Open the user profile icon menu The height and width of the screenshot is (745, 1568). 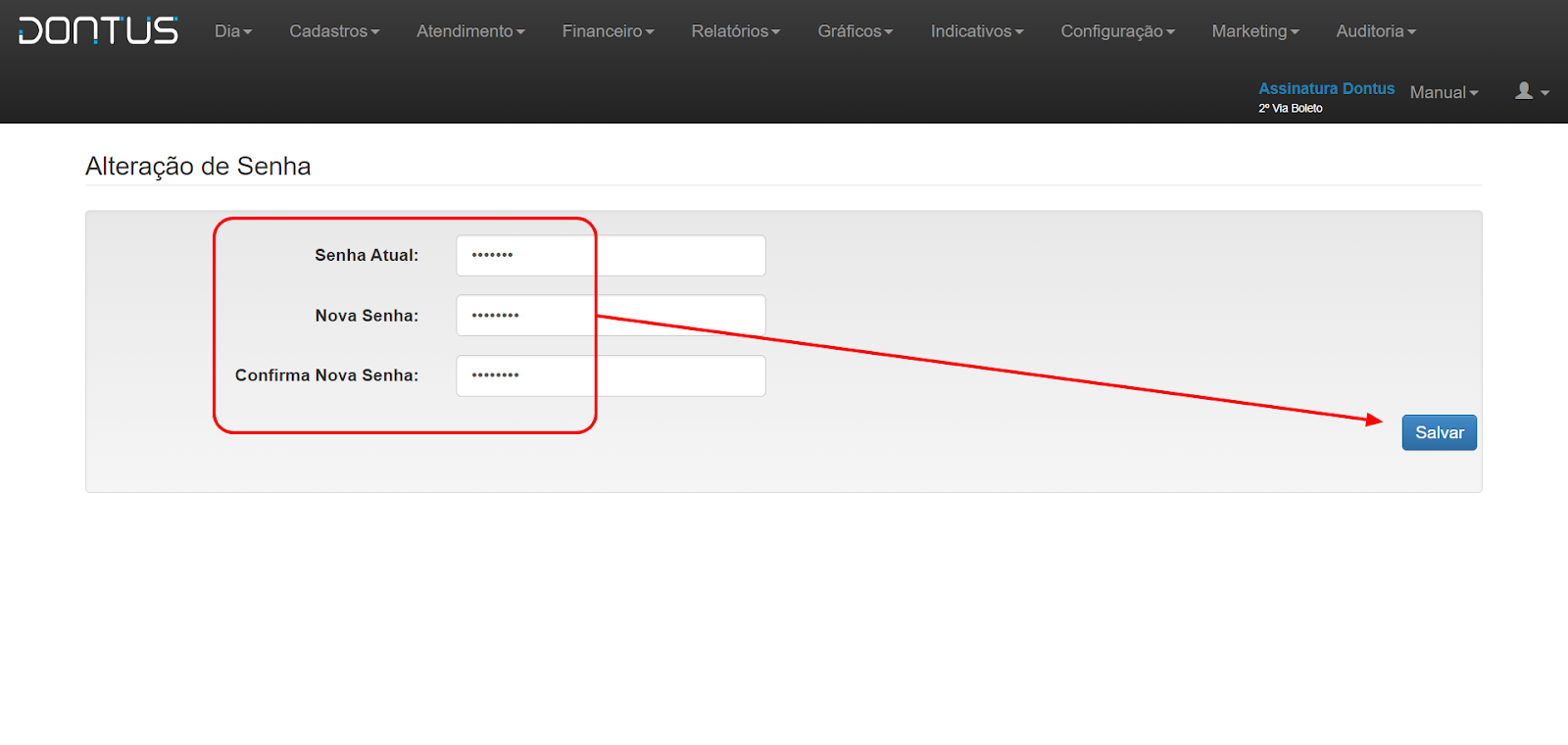1532,91
